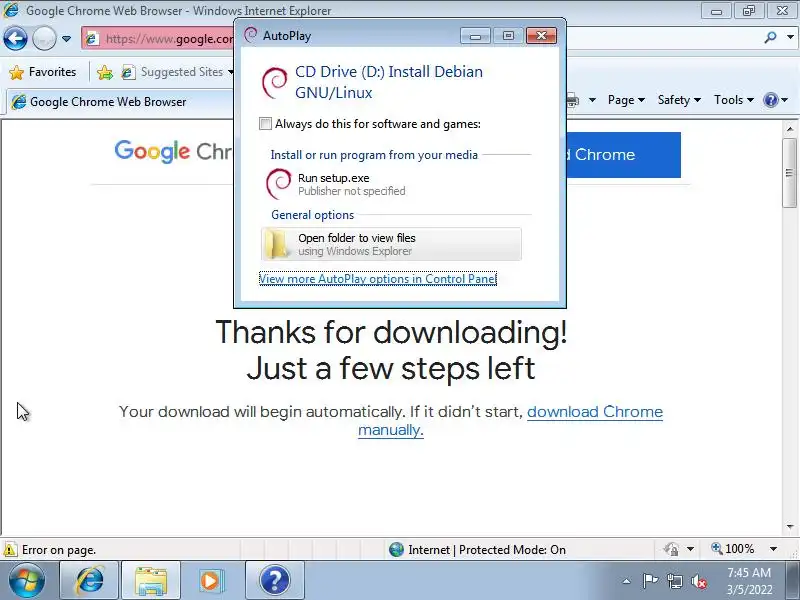
Task: Click the Internet Explorer Back arrow button
Action: coord(15,38)
